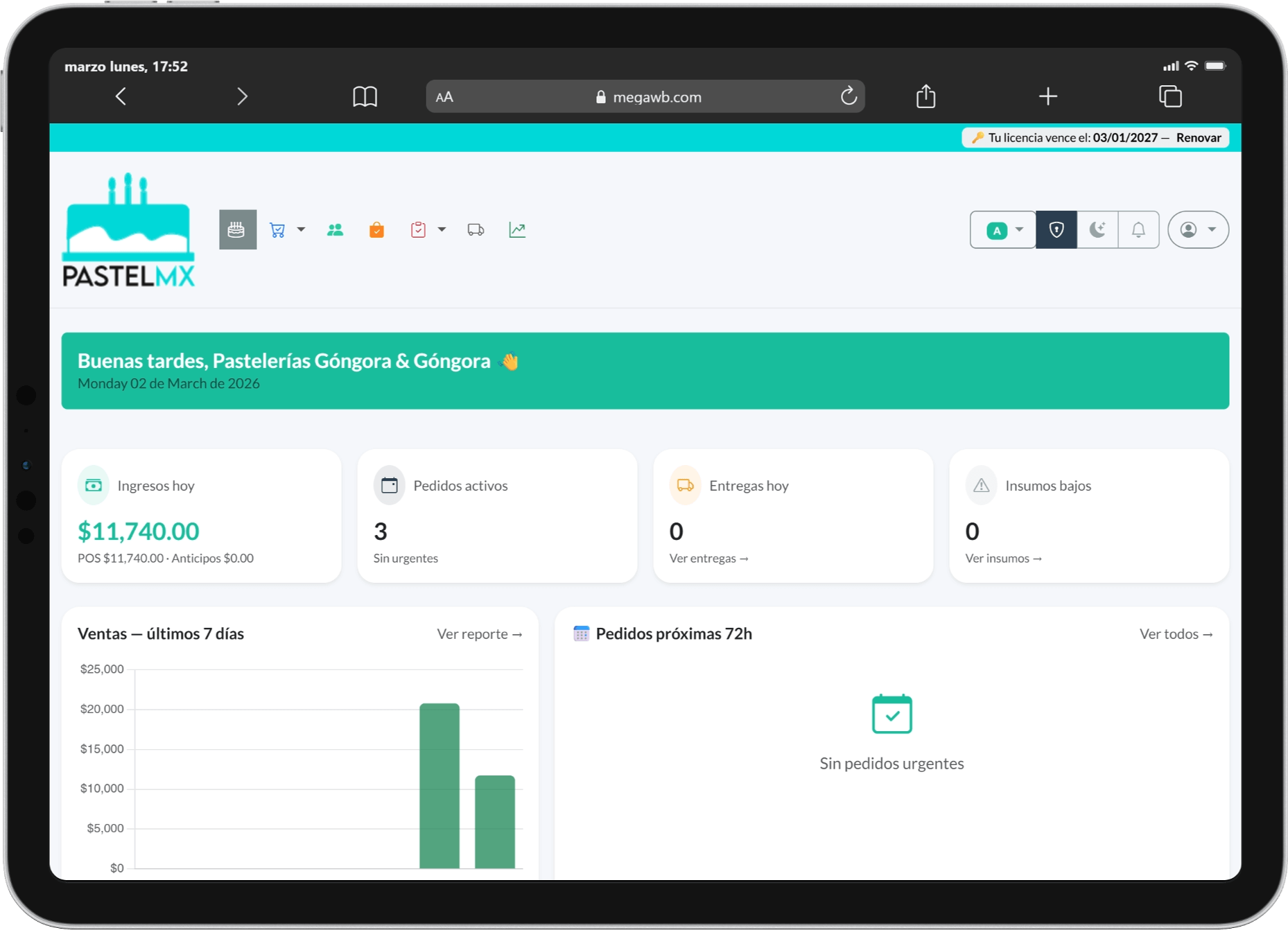The width and height of the screenshot is (1288, 930).
Task: Open the orange shopping bag products icon
Action: [376, 230]
